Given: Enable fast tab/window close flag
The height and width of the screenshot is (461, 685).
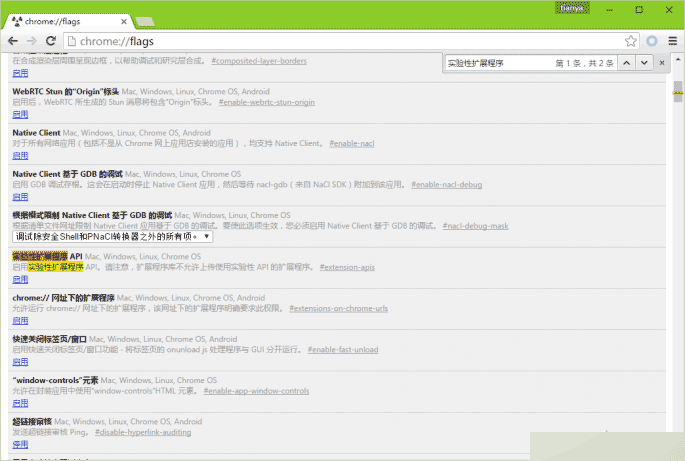Looking at the screenshot, I should [x=20, y=362].
